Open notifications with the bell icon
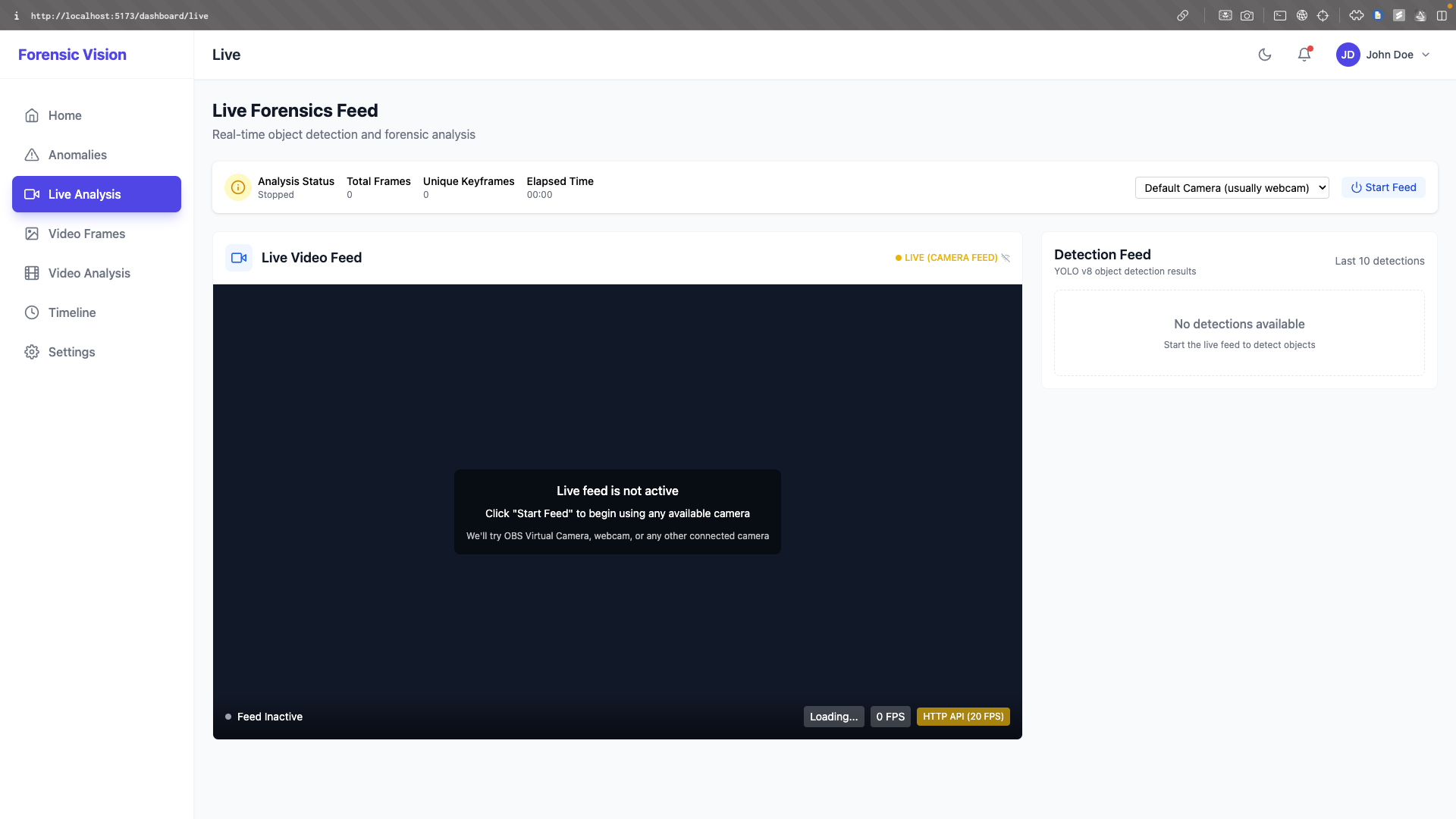The image size is (1456, 819). click(1304, 55)
